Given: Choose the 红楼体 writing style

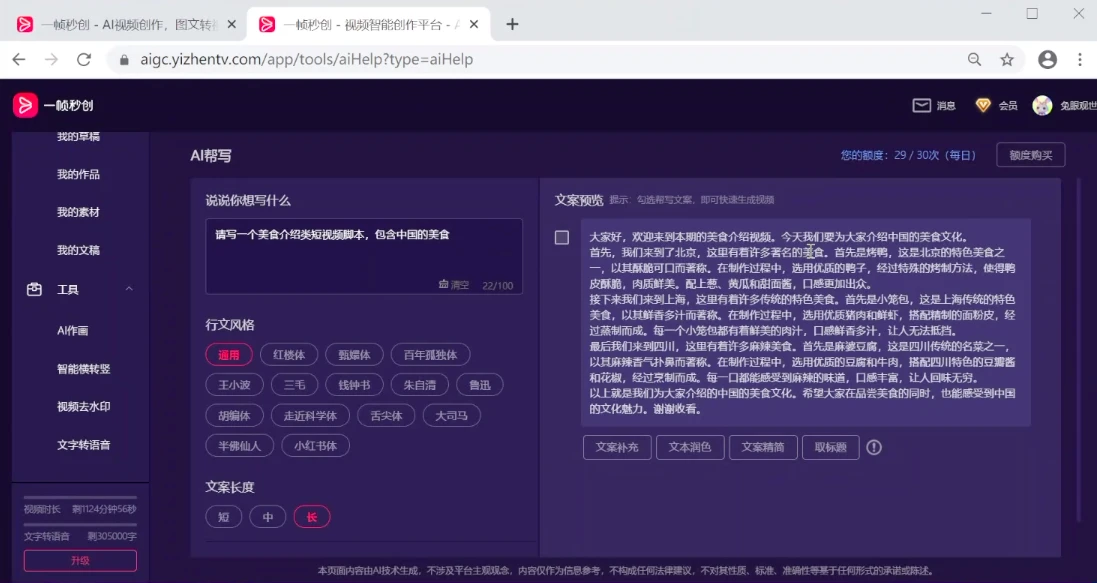Looking at the screenshot, I should (289, 355).
